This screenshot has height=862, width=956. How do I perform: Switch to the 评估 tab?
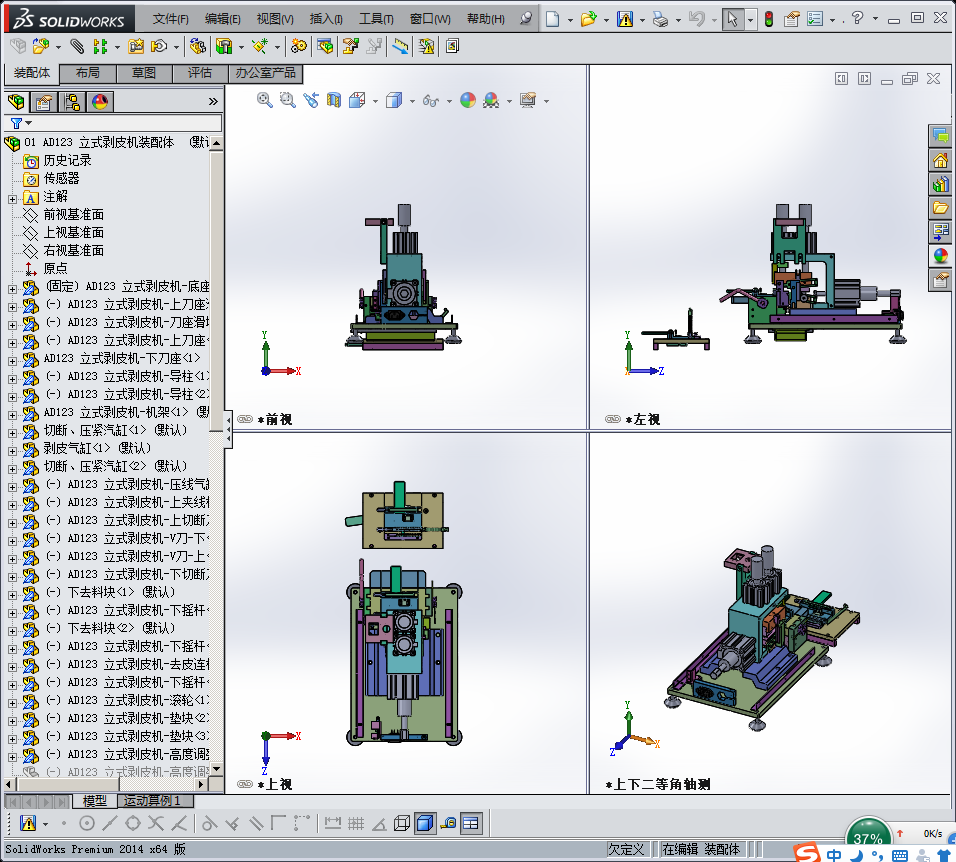pos(200,73)
